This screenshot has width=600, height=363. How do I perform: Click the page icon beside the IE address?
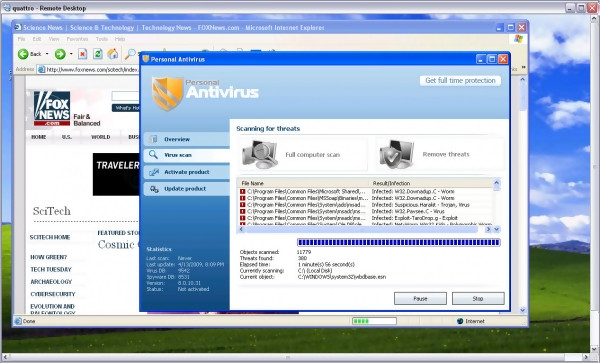click(x=41, y=69)
